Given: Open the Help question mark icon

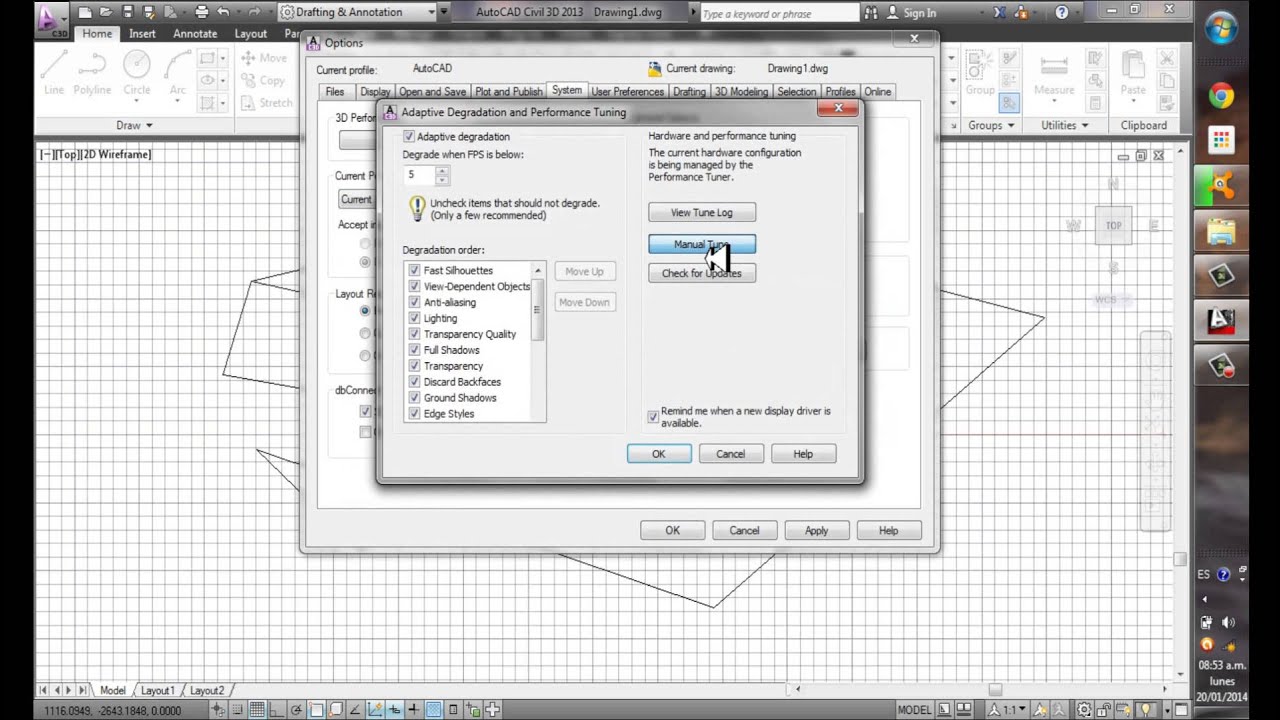Looking at the screenshot, I should click(x=1061, y=12).
